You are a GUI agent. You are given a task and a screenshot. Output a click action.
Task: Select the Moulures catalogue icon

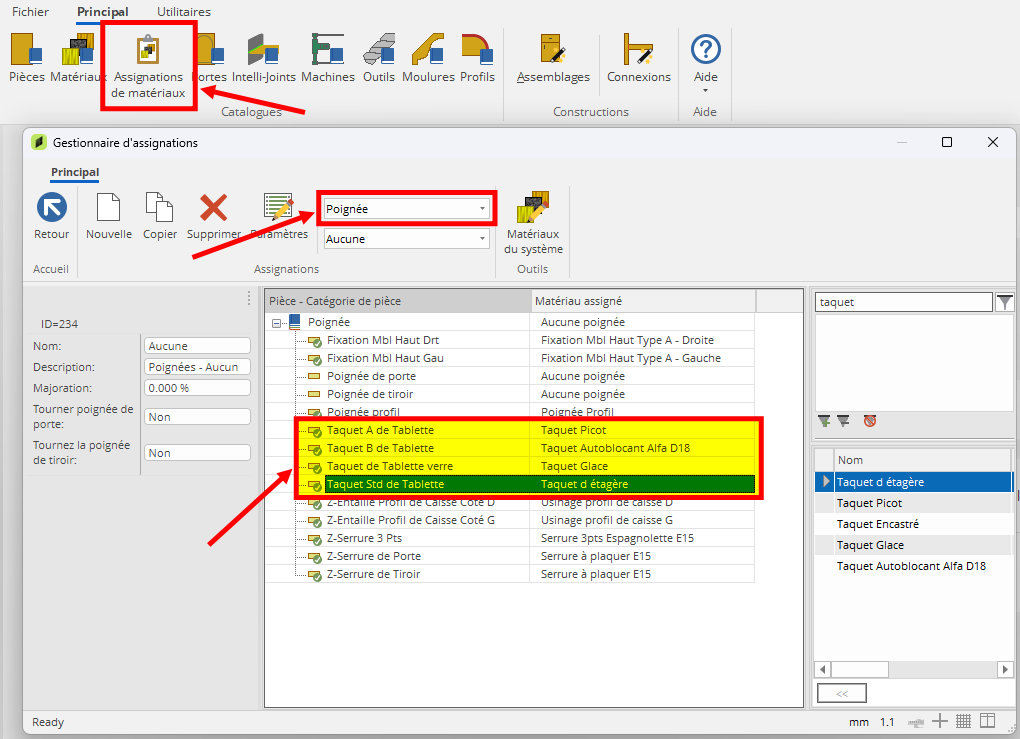coord(428,57)
